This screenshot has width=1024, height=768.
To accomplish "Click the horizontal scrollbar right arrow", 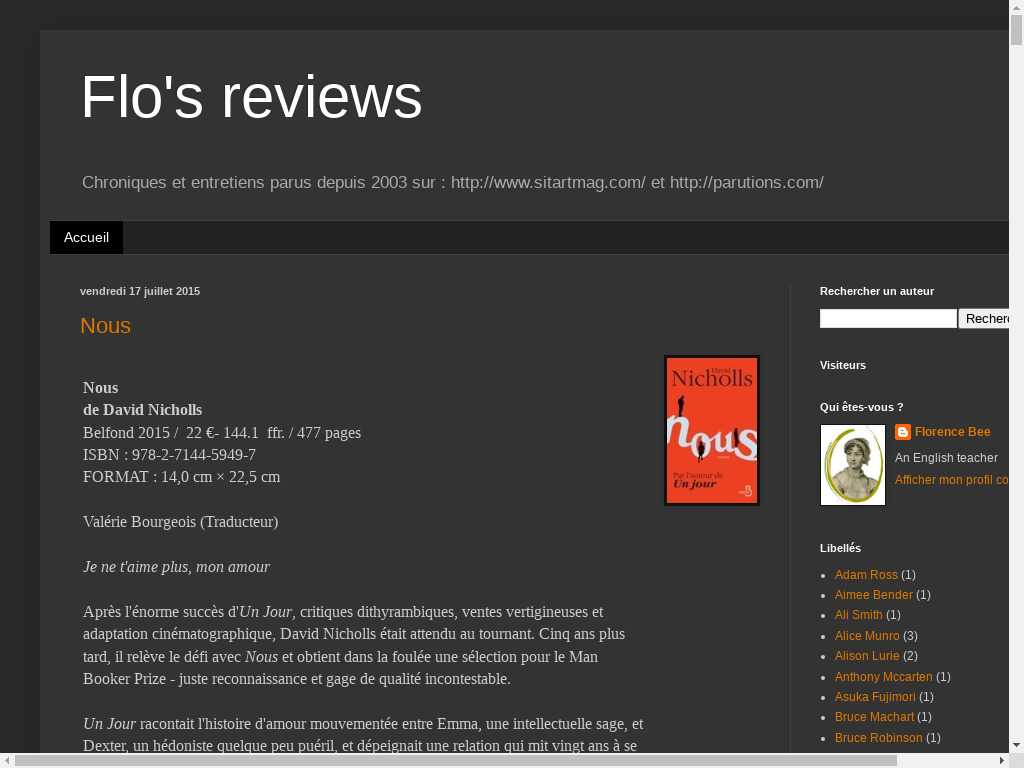I will pos(1001,761).
